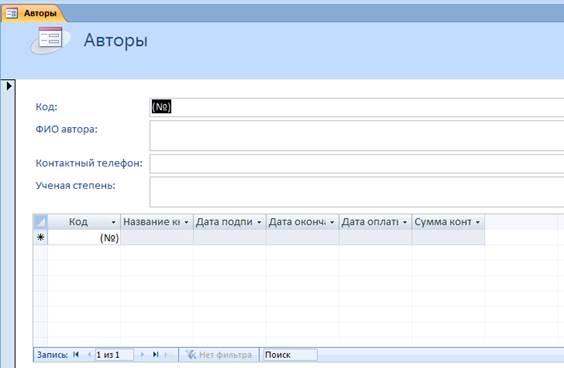This screenshot has height=368, width=564.
Task: Click into the ФИО автора field
Action: (357, 136)
